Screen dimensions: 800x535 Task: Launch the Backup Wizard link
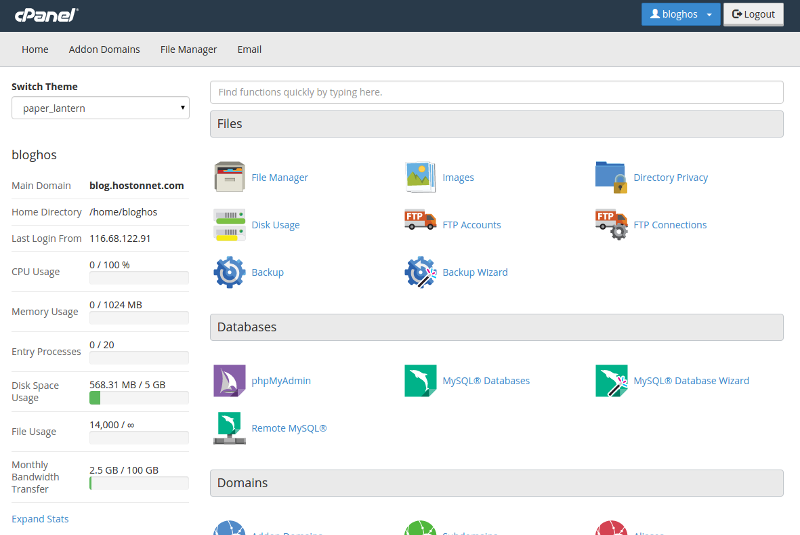(x=475, y=272)
